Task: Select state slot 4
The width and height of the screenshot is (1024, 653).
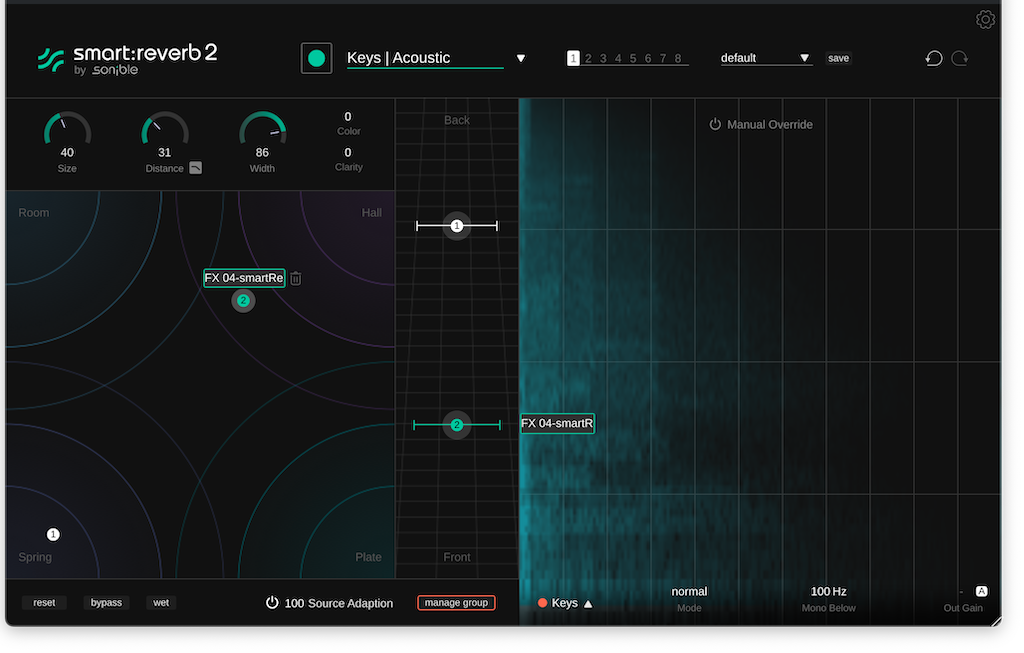Action: [618, 58]
